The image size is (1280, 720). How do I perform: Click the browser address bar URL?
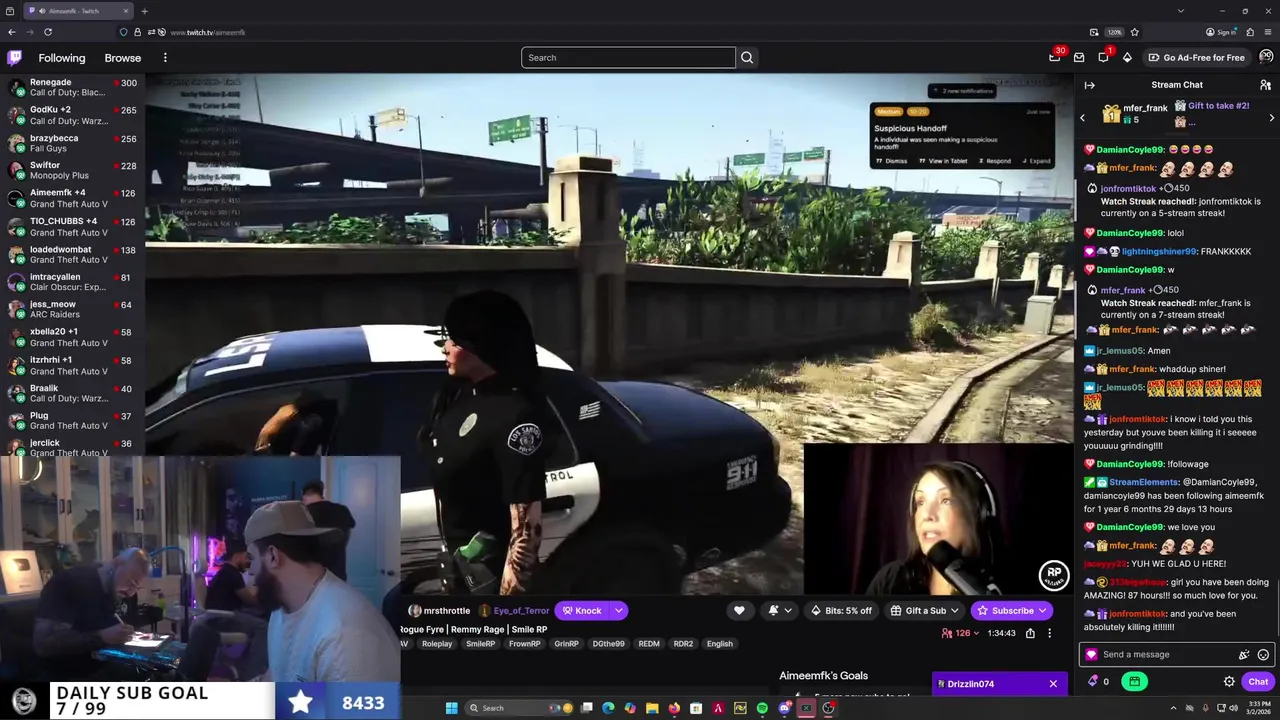pos(207,32)
